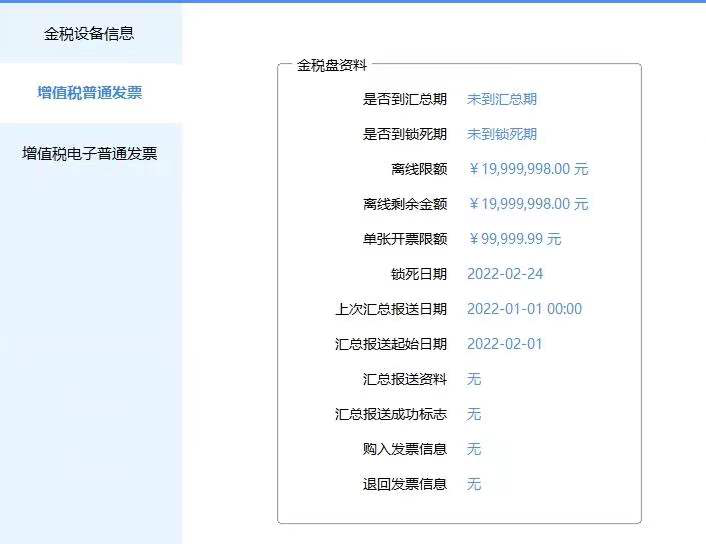Select 无 value beside 汇总报送成功标志
The height and width of the screenshot is (544, 706).
click(x=474, y=414)
